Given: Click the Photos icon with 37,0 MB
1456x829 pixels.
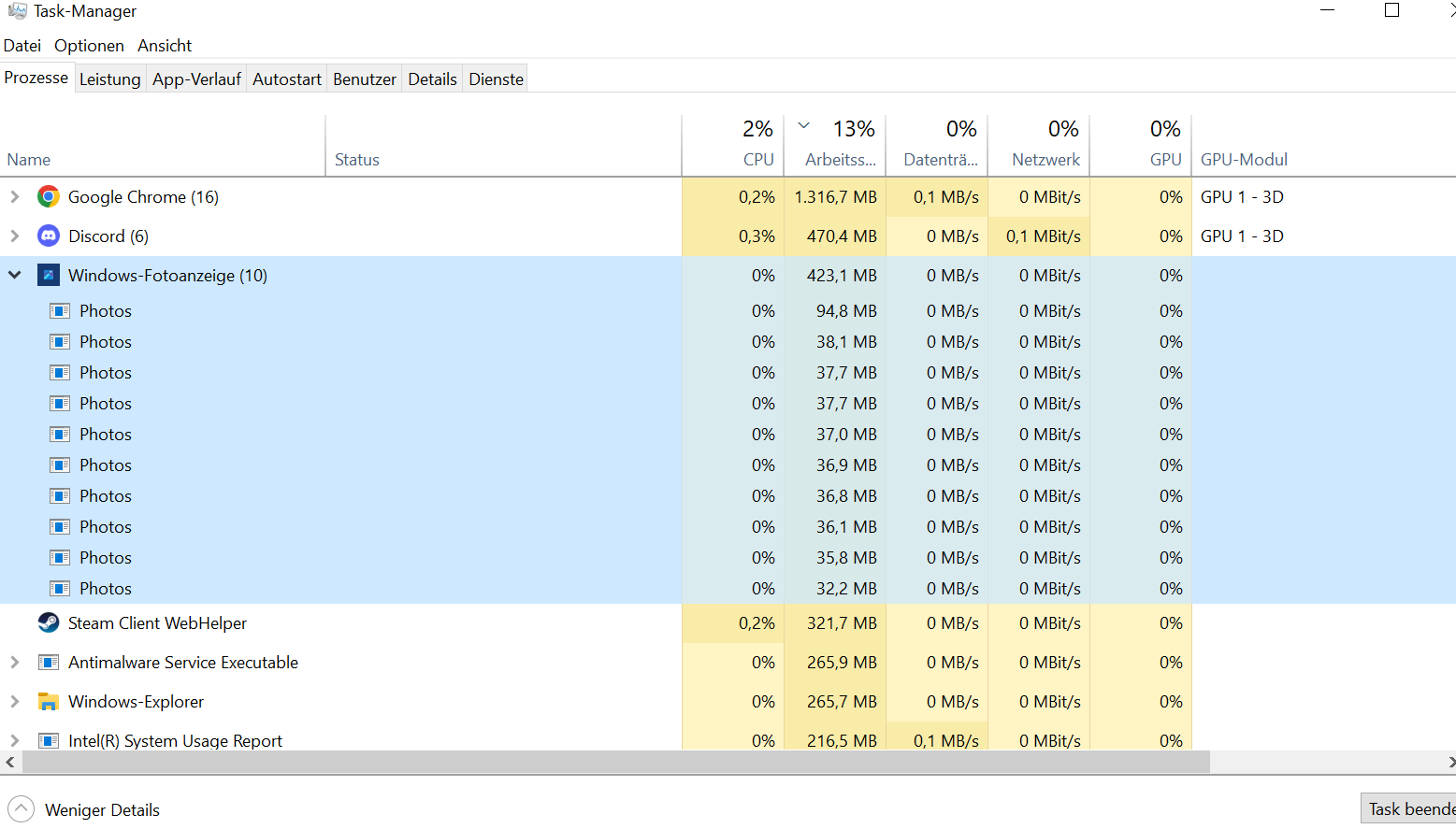Looking at the screenshot, I should point(60,434).
